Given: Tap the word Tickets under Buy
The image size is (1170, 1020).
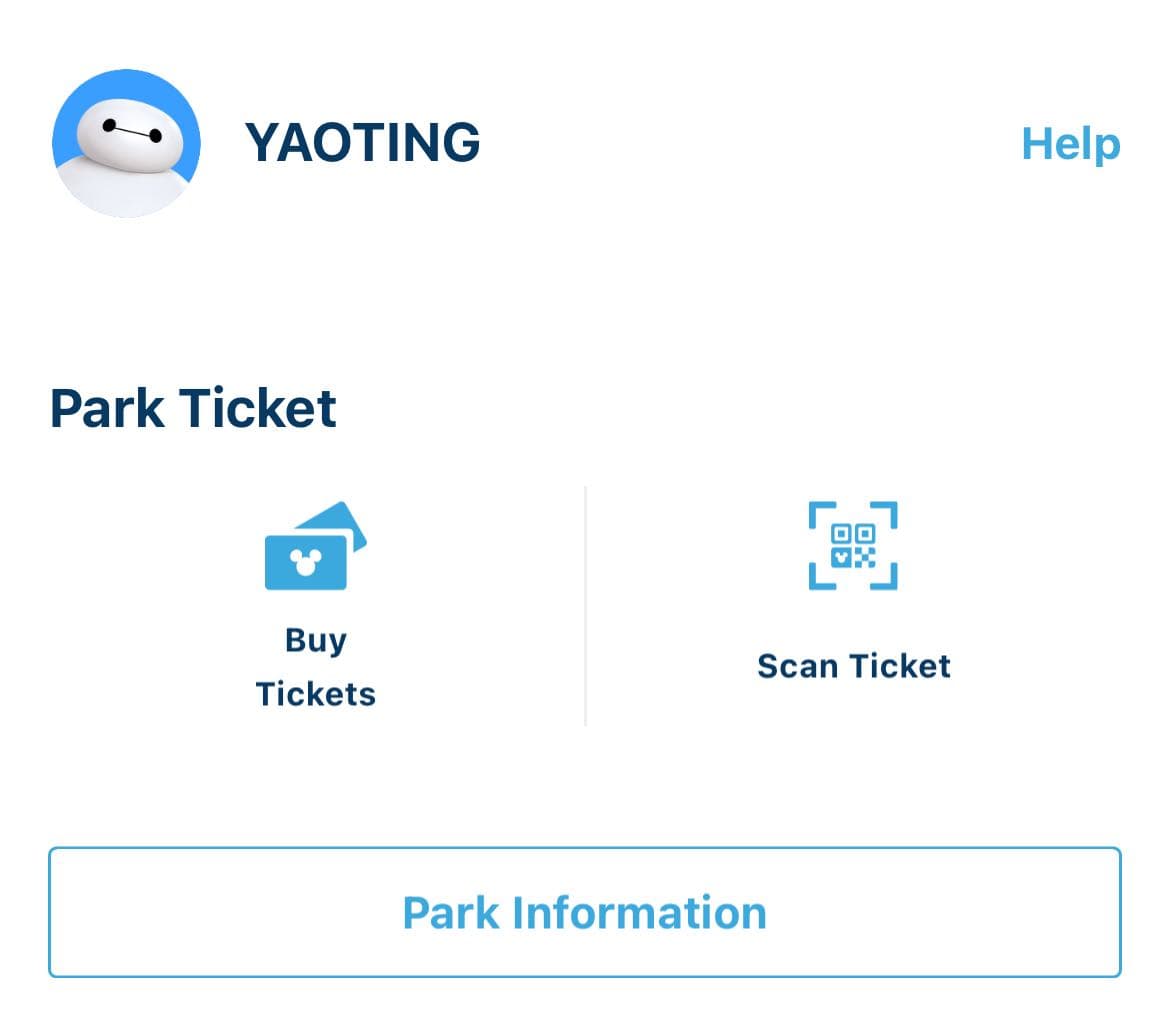Looking at the screenshot, I should coord(316,694).
